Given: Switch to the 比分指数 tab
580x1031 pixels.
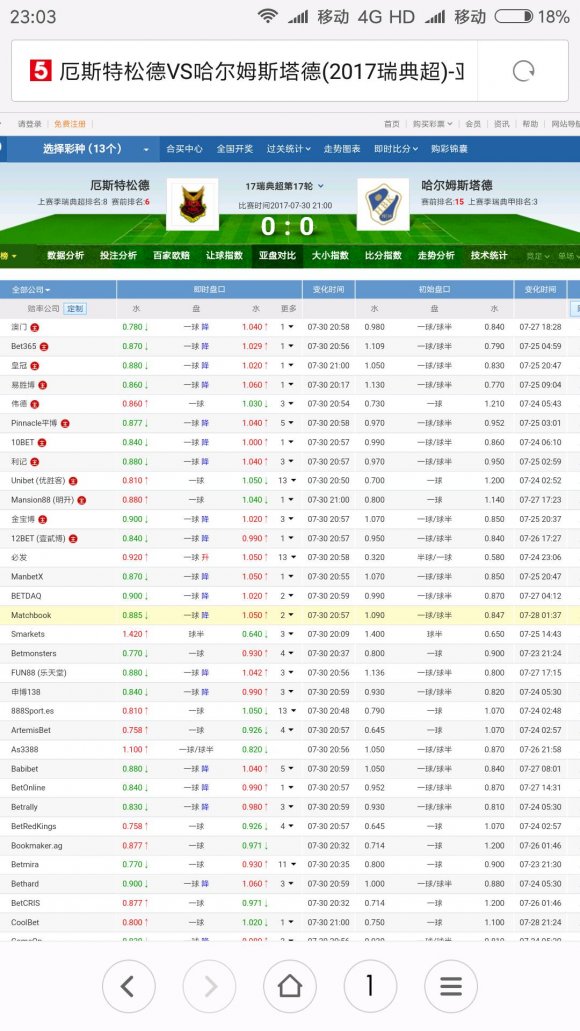Looking at the screenshot, I should tap(383, 255).
